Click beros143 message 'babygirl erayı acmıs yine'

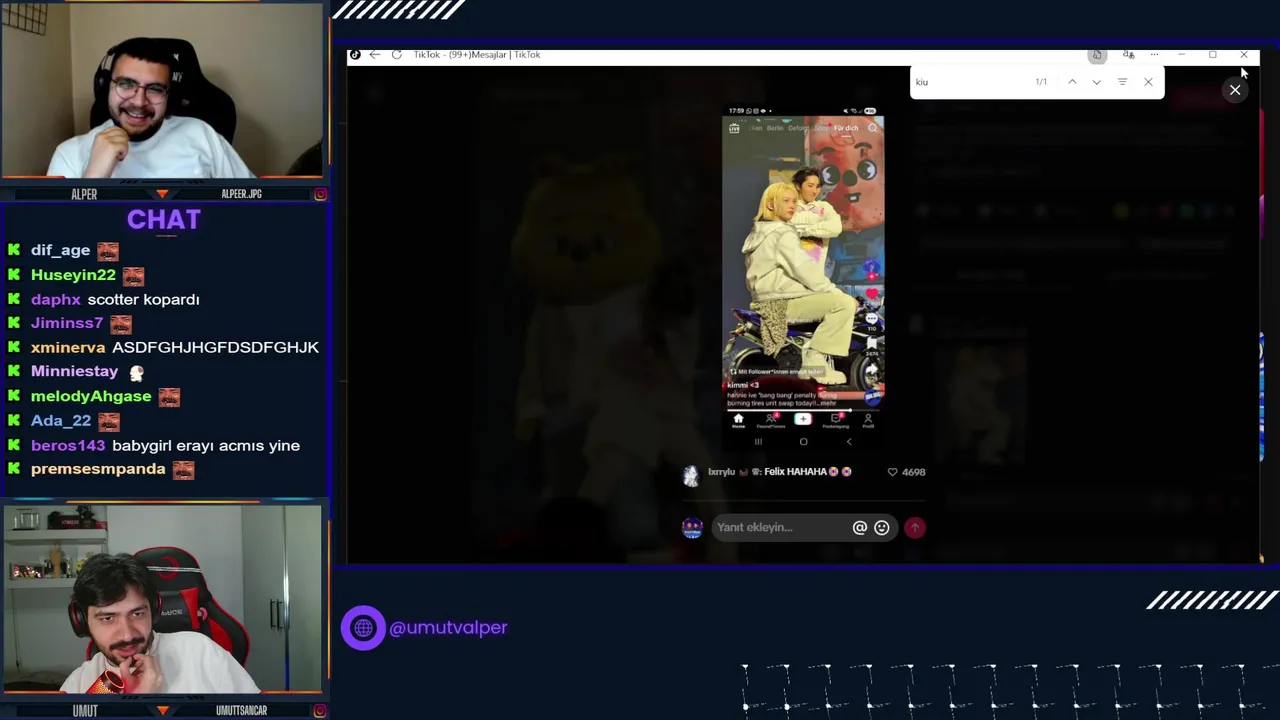206,445
